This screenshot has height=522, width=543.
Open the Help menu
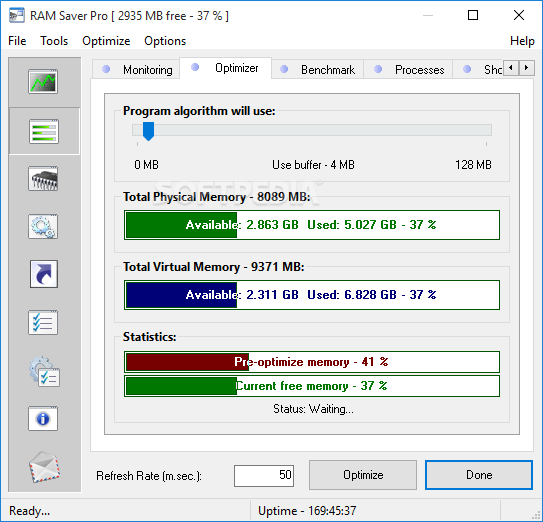click(x=522, y=41)
